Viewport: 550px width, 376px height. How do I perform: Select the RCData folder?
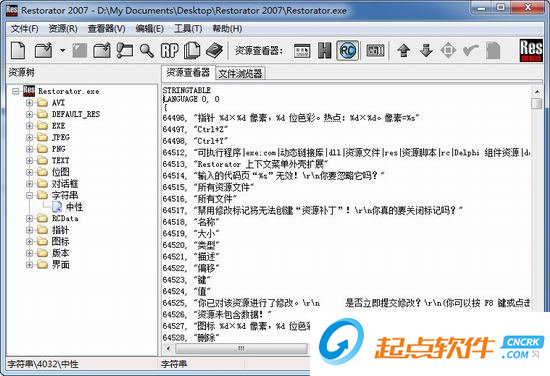coord(65,219)
